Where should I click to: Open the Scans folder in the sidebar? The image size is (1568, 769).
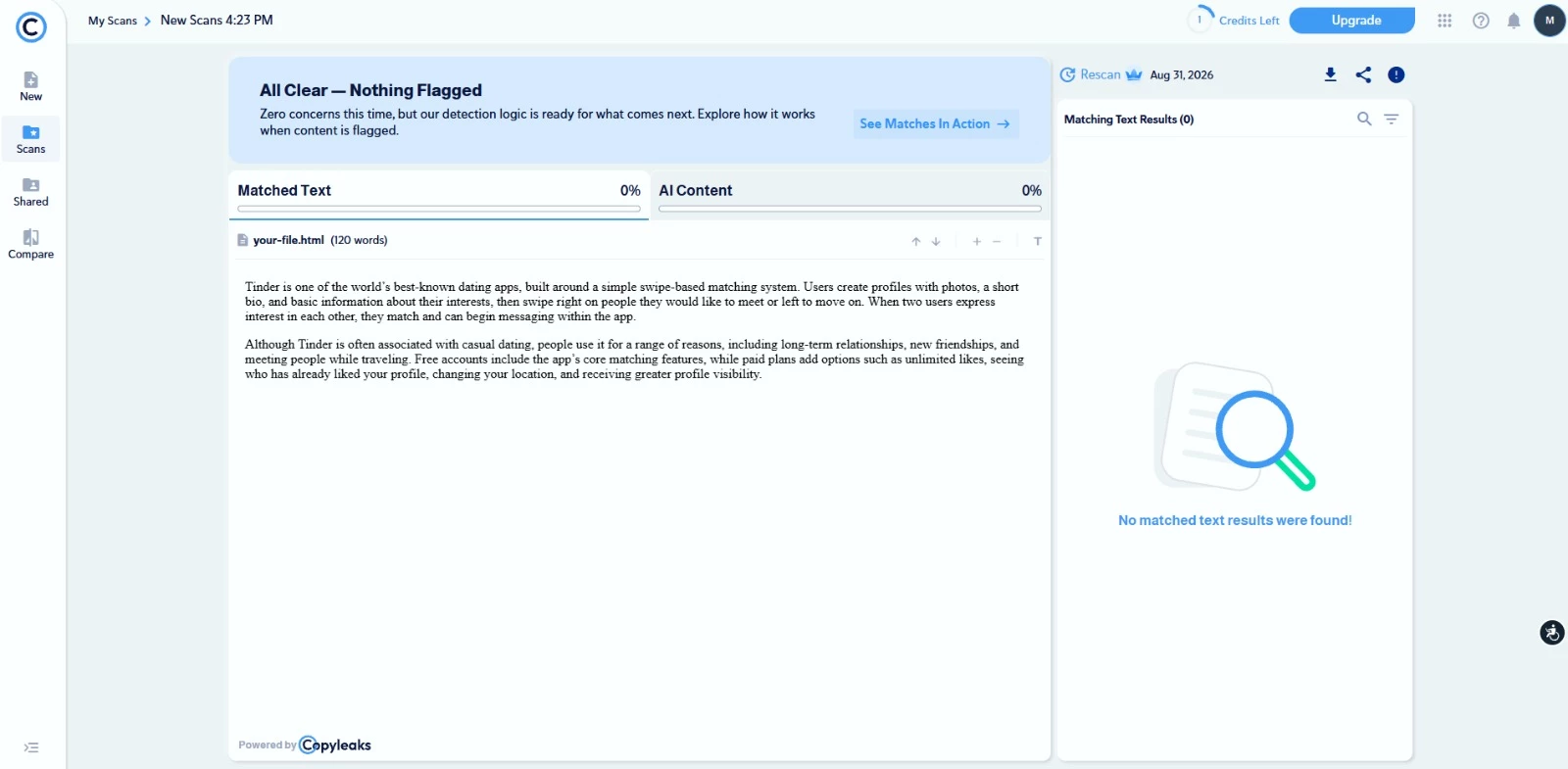tap(31, 139)
